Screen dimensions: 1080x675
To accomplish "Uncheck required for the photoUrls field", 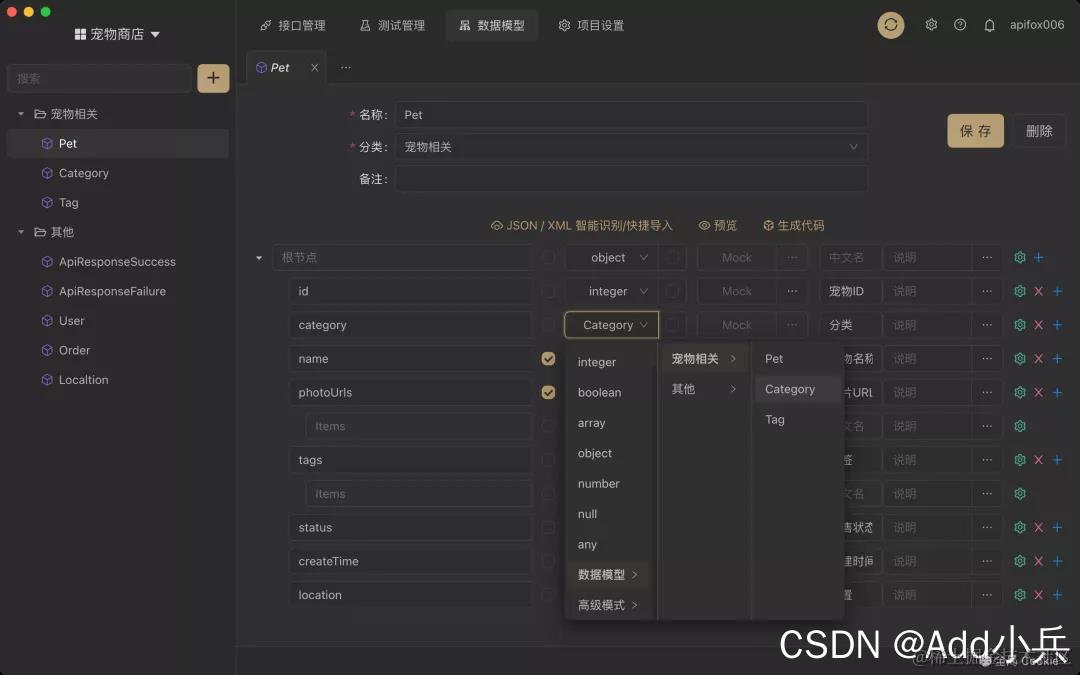I will [x=548, y=392].
